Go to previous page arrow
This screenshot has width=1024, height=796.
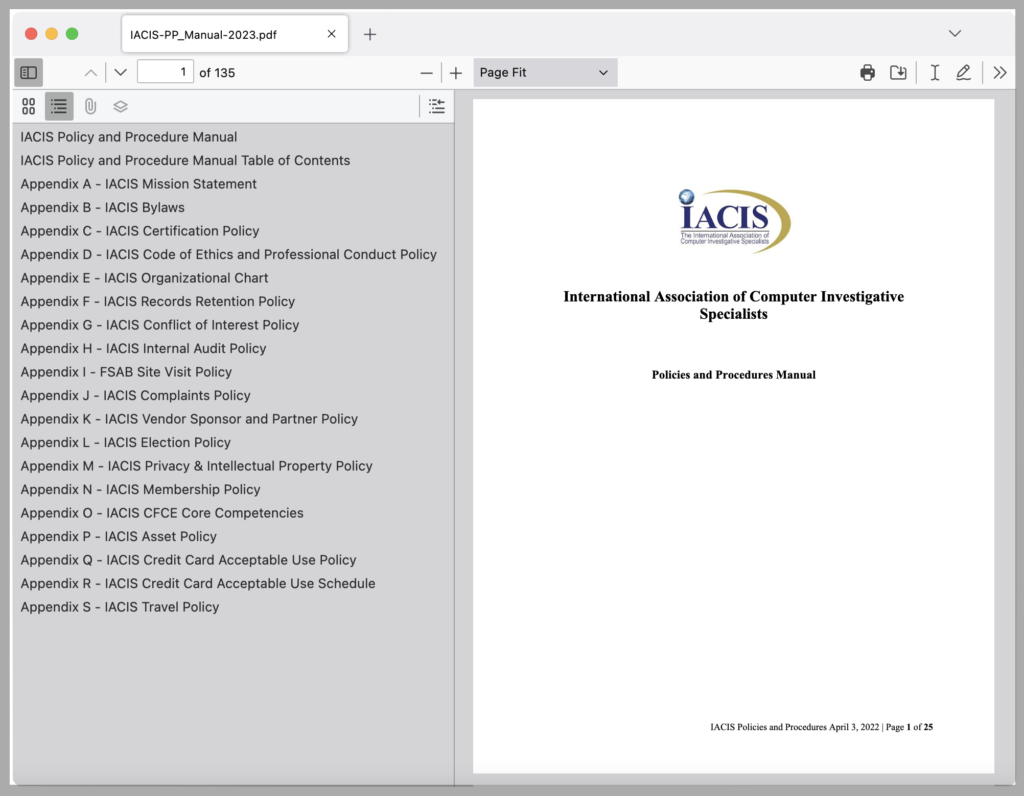pos(91,73)
